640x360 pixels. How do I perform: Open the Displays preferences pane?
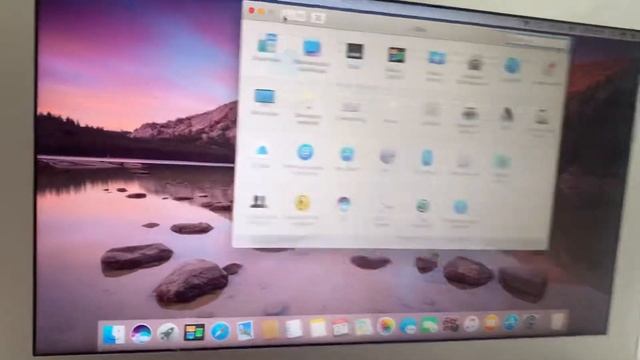265,97
